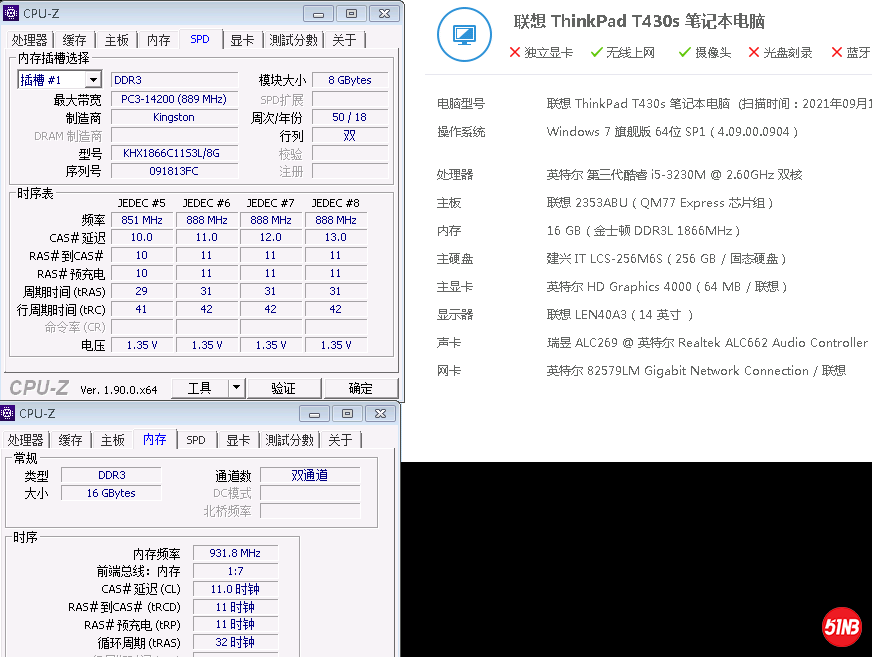The image size is (872, 657).
Task: Click the green checkmark beside 无线上网
Action: [x=597, y=52]
